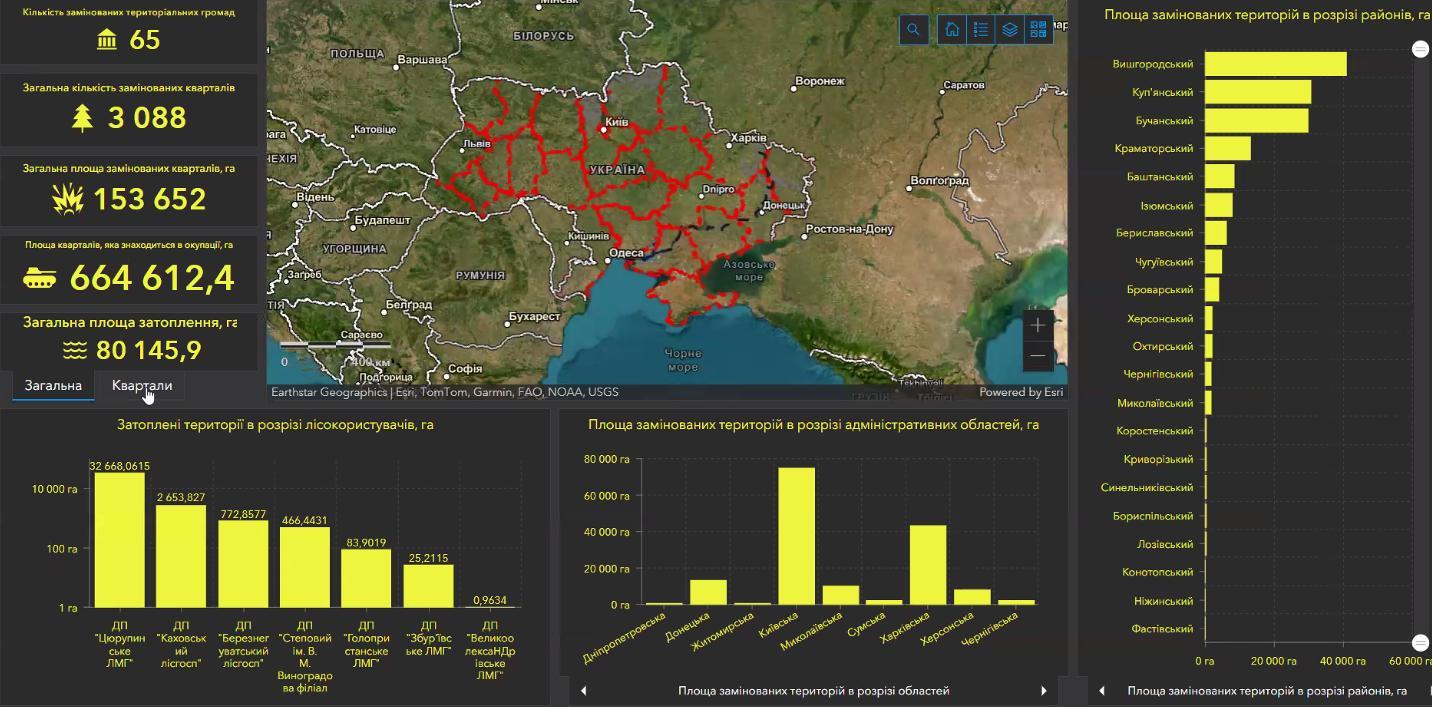This screenshot has width=1432, height=707.
Task: Select the Вишгородський bar in district chart
Action: [1275, 64]
